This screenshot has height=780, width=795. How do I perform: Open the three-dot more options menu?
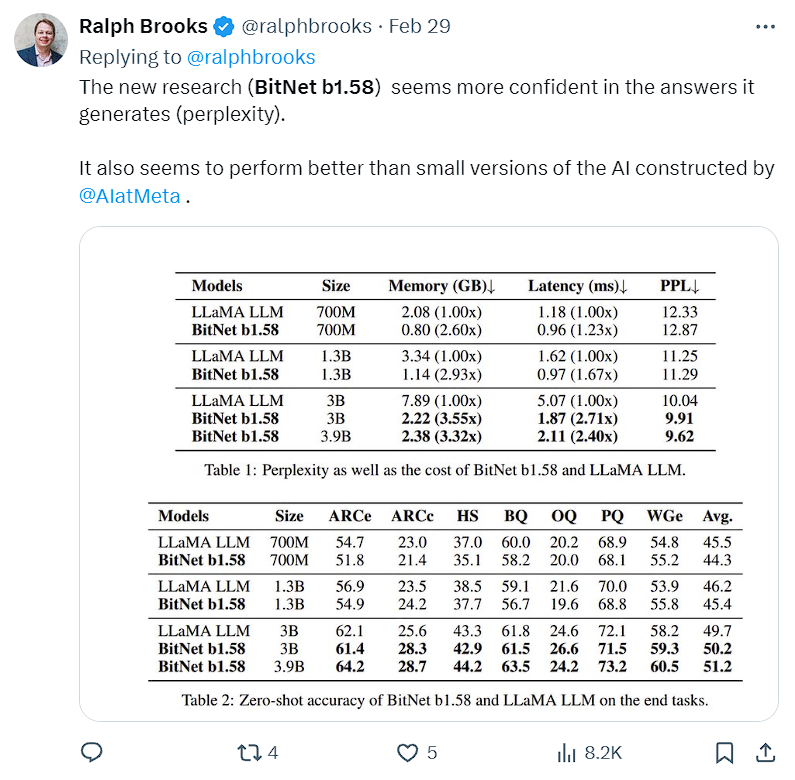765,27
